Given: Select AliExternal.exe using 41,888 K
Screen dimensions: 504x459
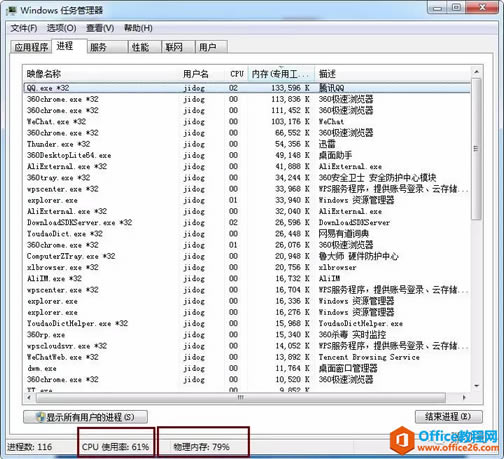Looking at the screenshot, I should [x=247, y=166].
